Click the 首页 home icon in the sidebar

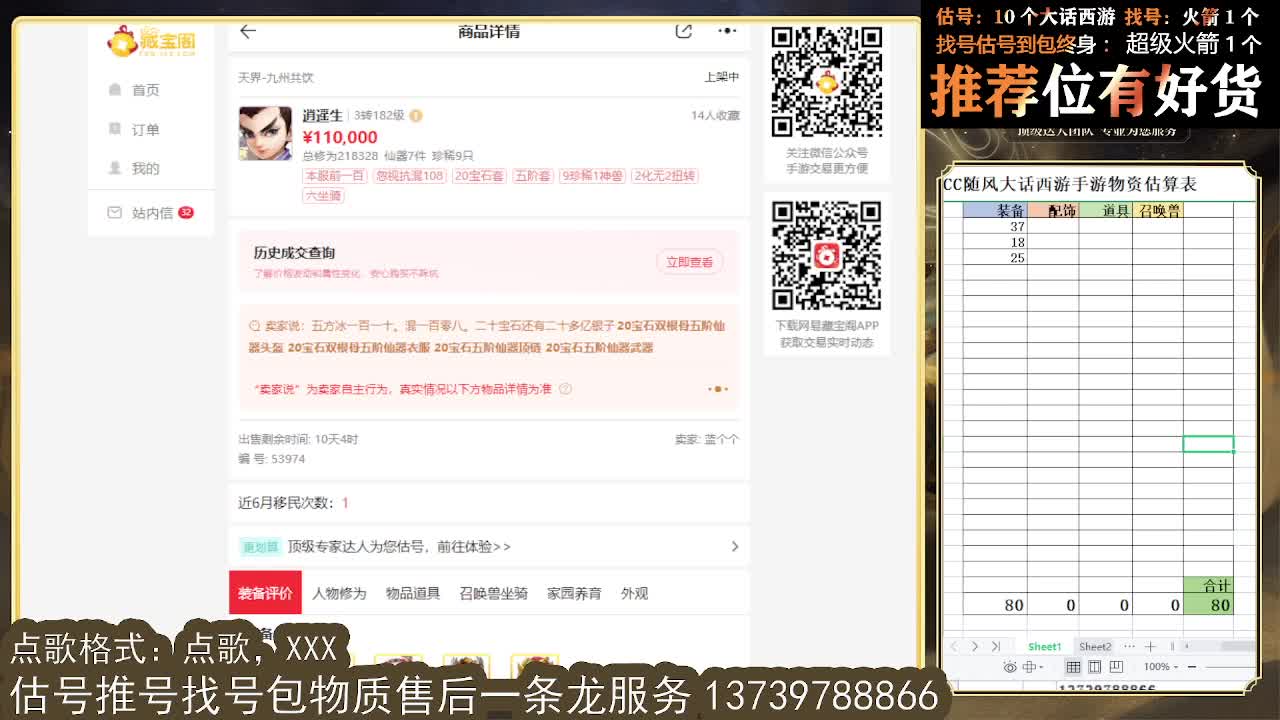[115, 89]
